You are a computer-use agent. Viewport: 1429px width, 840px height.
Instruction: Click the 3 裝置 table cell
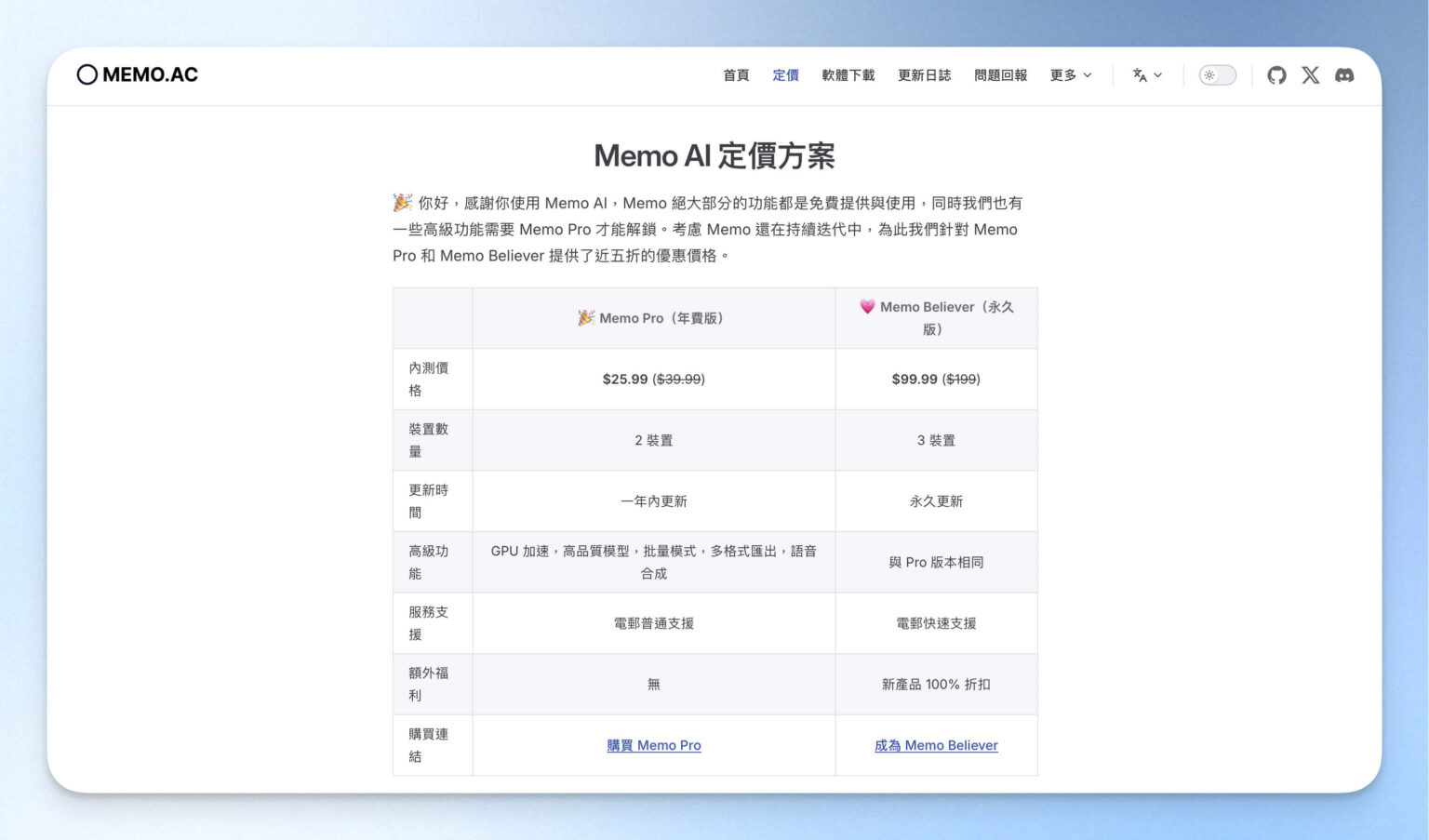pyautogui.click(x=936, y=440)
